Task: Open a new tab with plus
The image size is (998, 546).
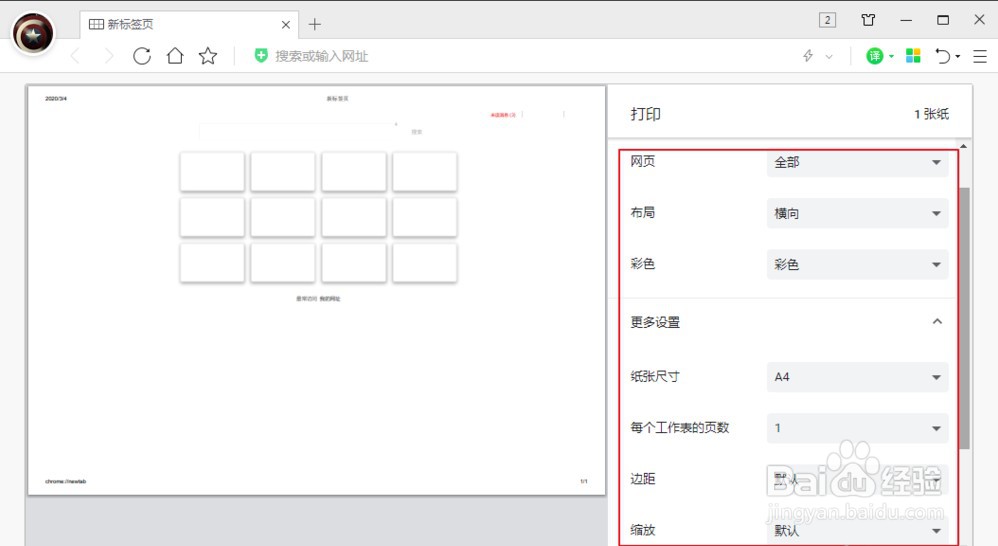Action: (x=314, y=24)
